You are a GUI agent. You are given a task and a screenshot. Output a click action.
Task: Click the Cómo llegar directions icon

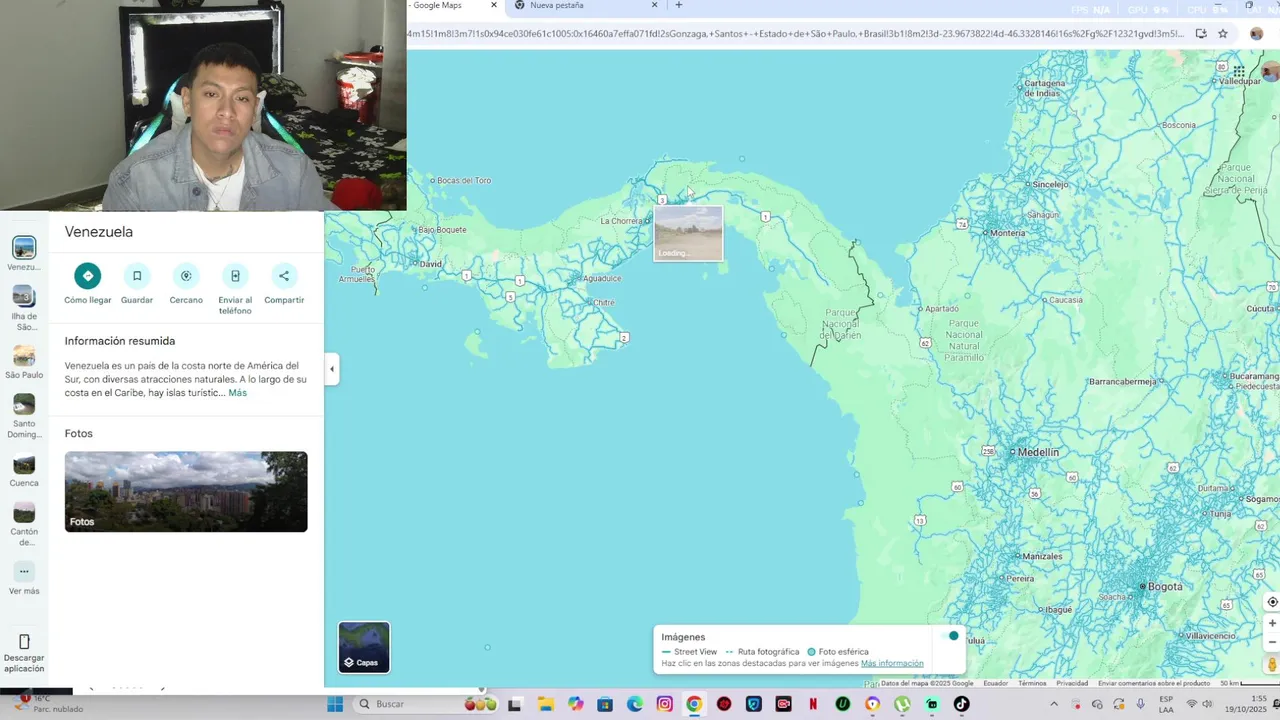[x=88, y=276]
